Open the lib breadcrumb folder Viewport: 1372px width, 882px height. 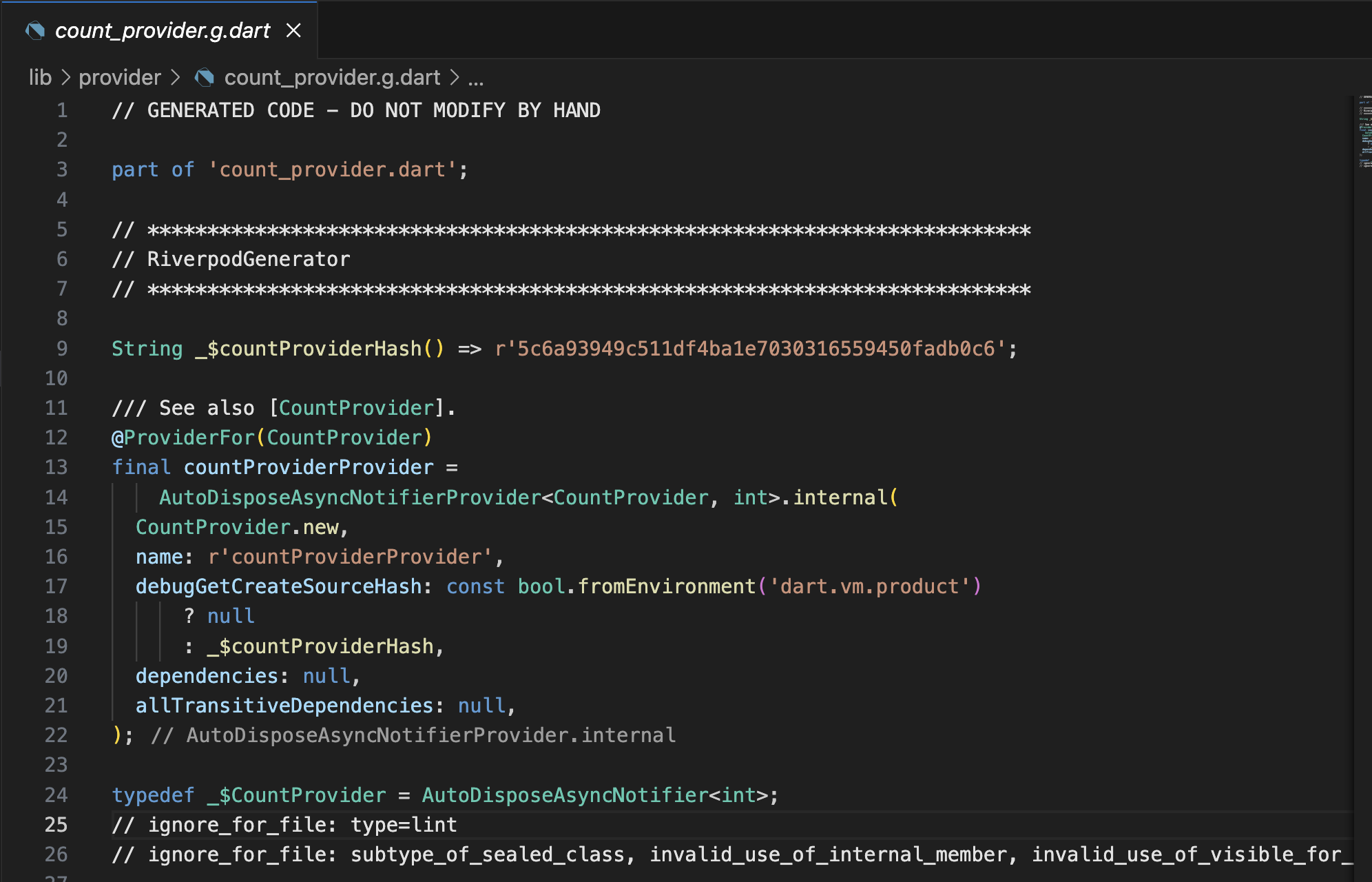[x=40, y=78]
